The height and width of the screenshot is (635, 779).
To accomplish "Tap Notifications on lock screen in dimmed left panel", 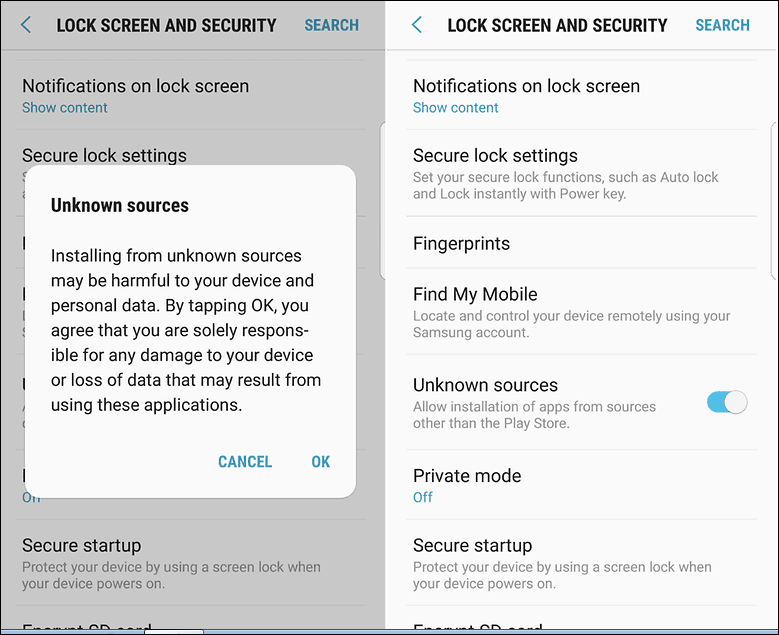I will (x=135, y=87).
